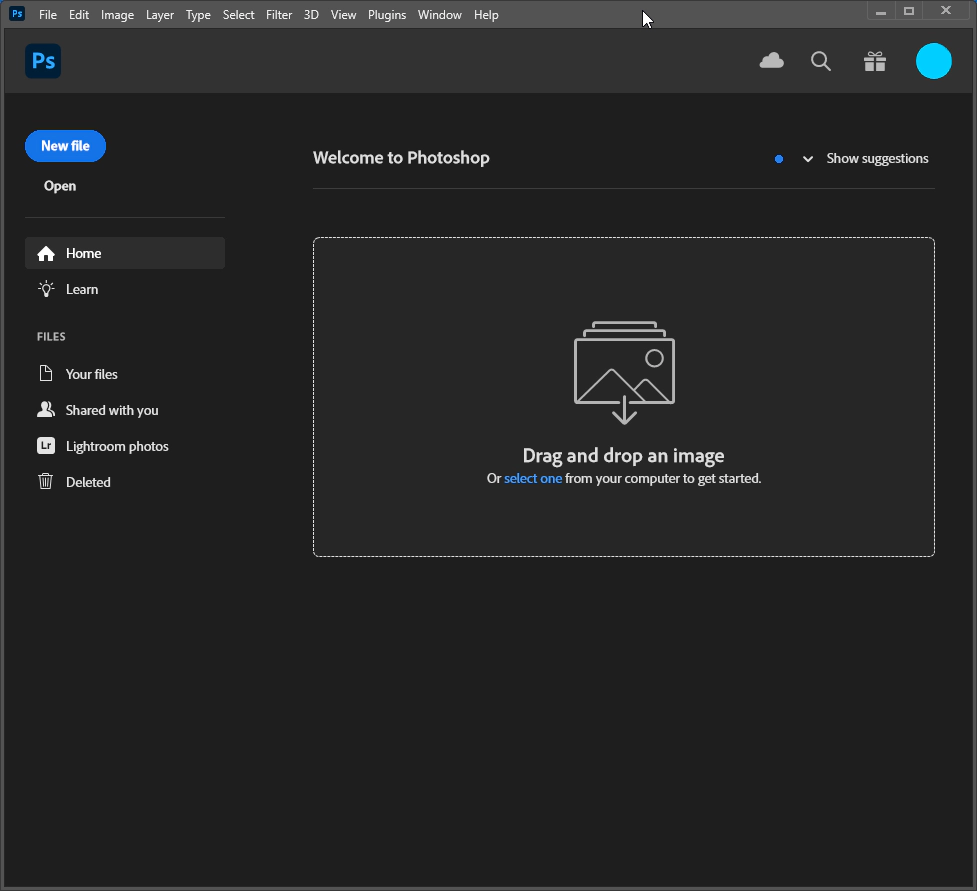Open the Type menu

point(198,14)
